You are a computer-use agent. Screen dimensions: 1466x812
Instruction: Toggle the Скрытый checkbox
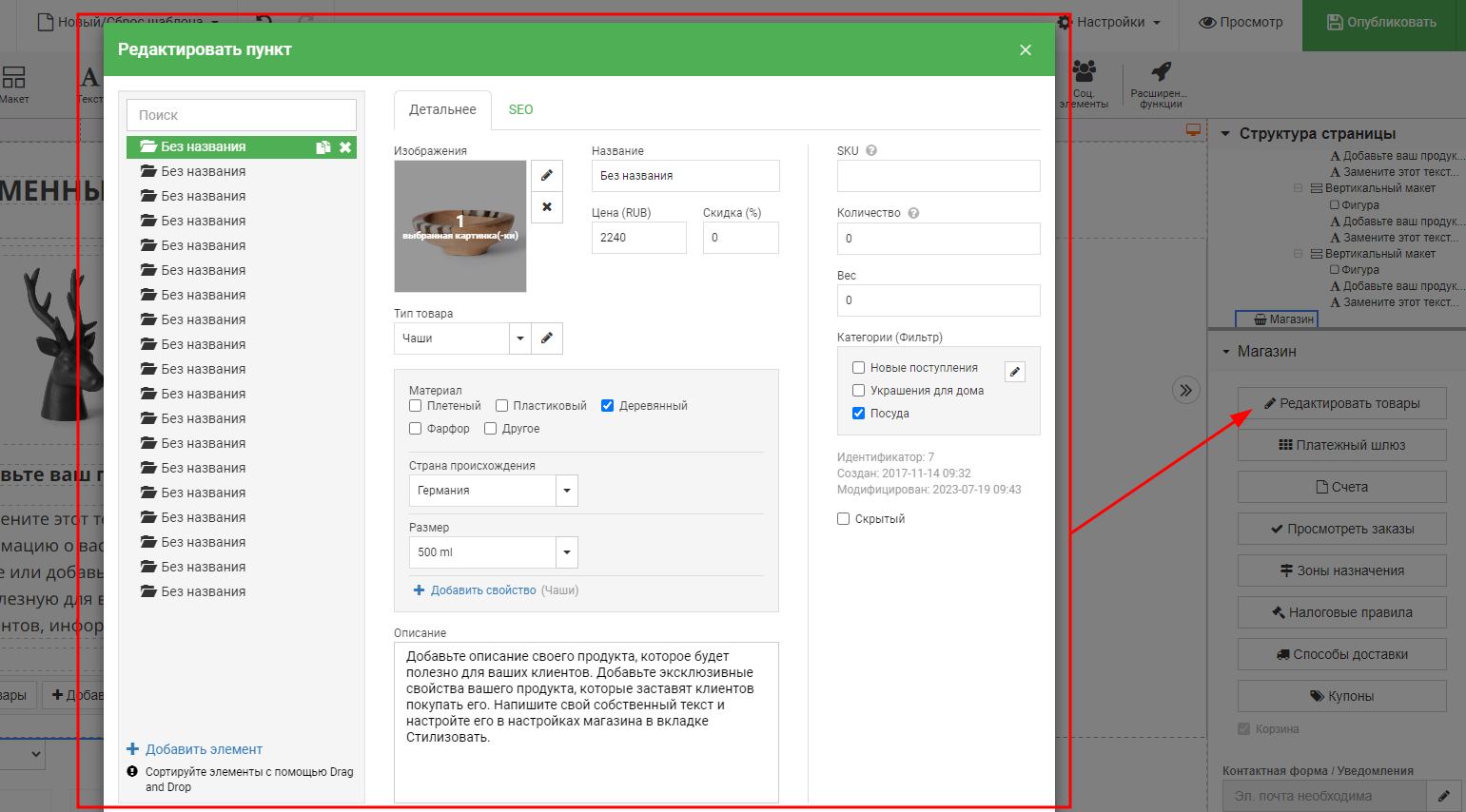tap(844, 519)
